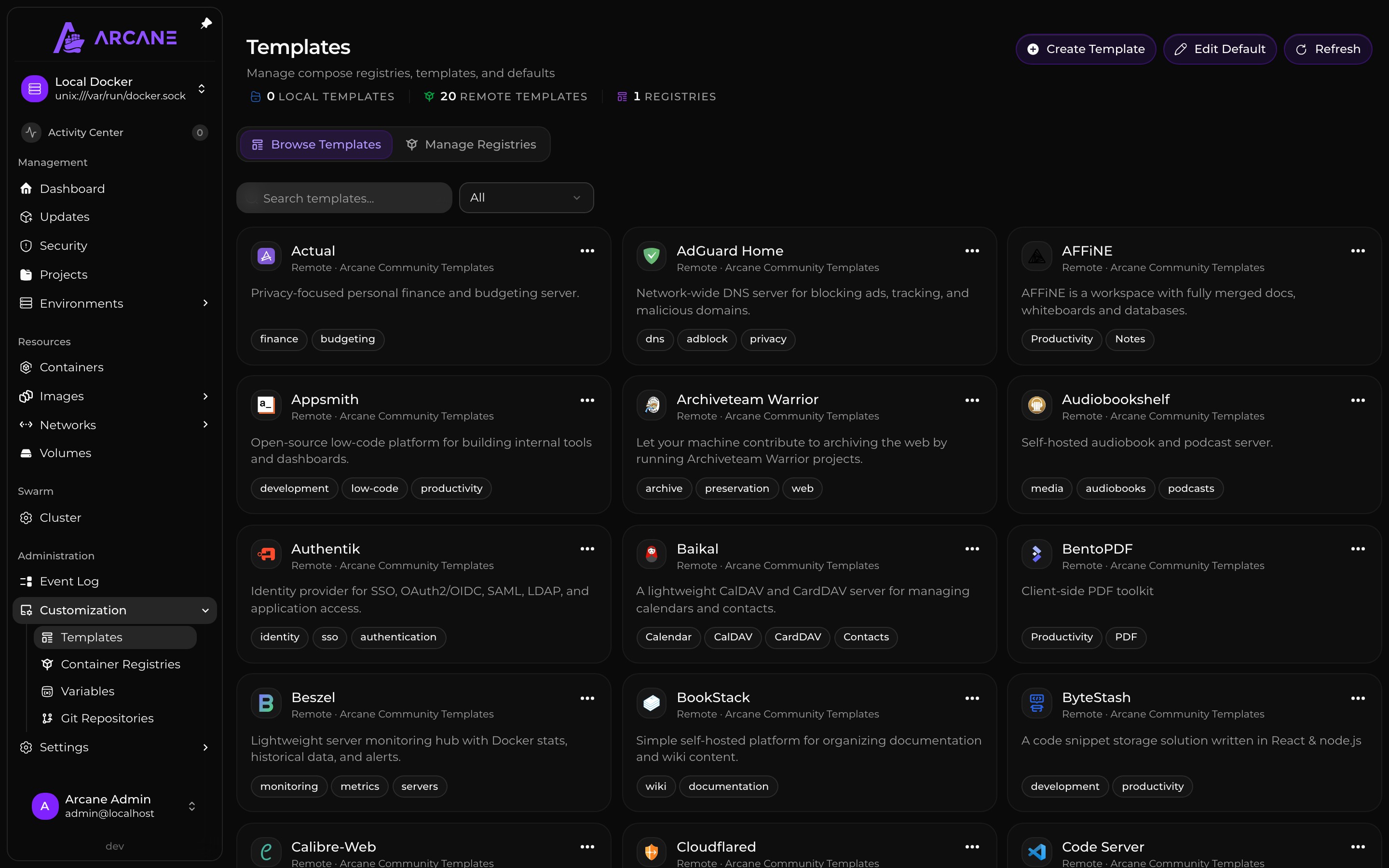Click the CardDAV tag on Baikal
Viewport: 1389px width, 868px height.
(x=797, y=637)
